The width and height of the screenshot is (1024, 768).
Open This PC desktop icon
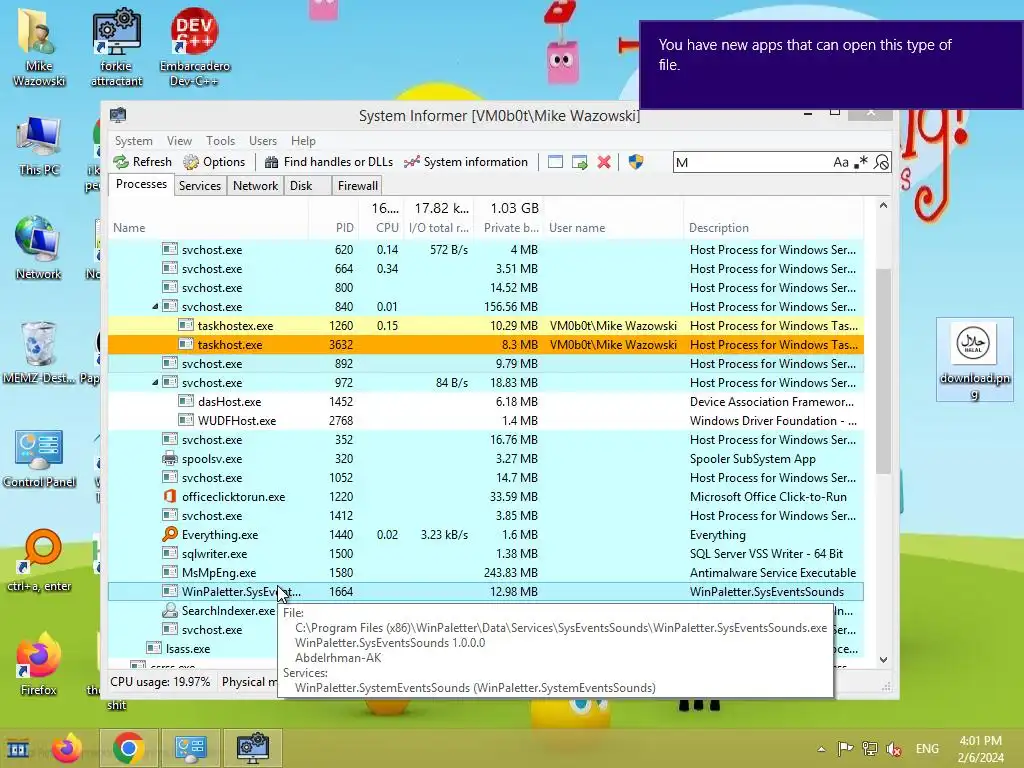[39, 146]
